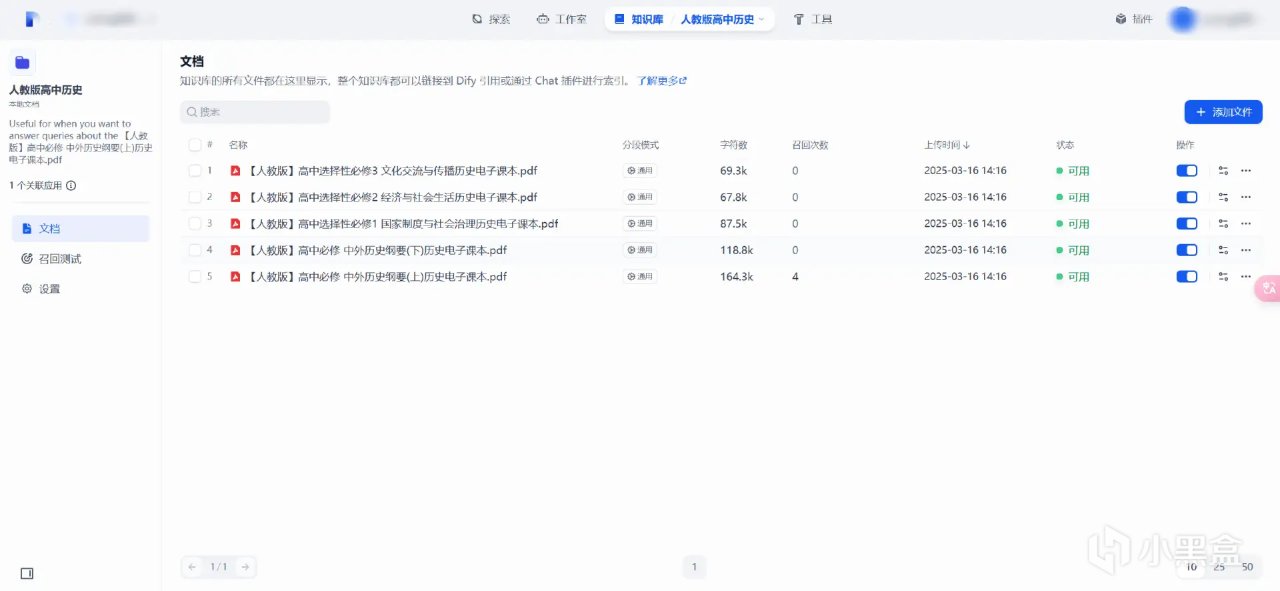Open the 探索 explore tab
This screenshot has height=591, width=1280.
[491, 19]
